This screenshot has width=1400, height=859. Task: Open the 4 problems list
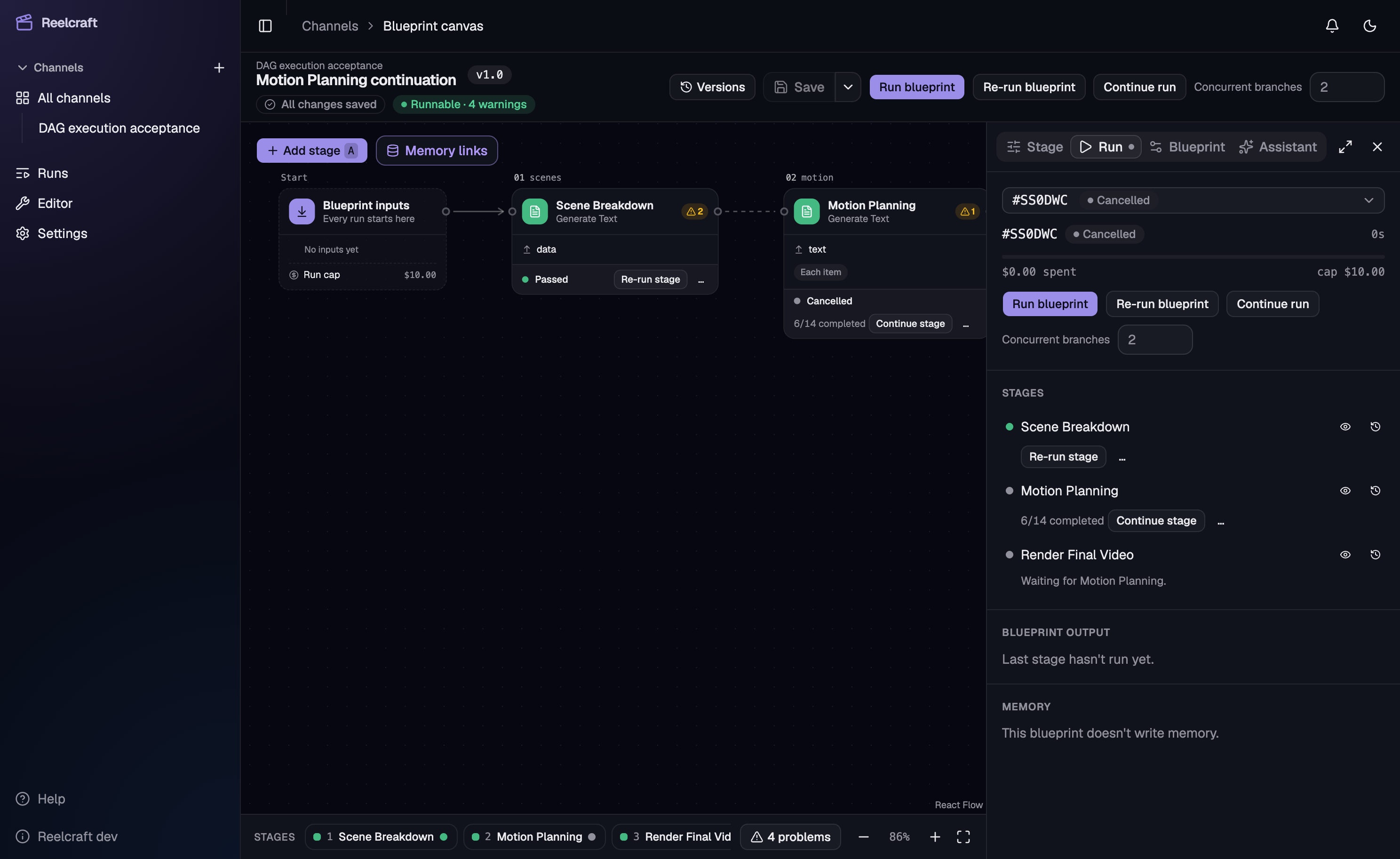[790, 837]
